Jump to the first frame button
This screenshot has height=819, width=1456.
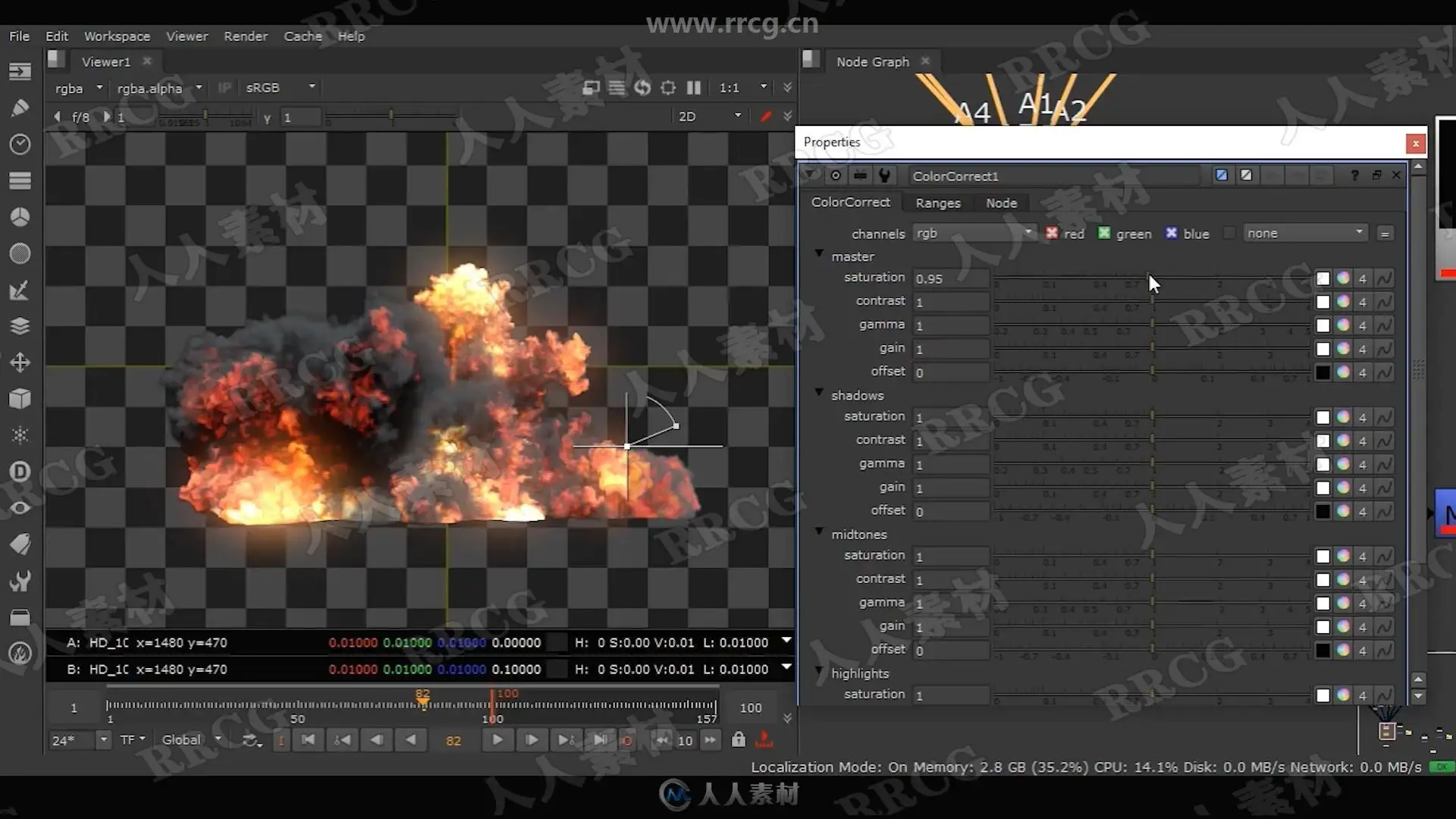tap(308, 740)
